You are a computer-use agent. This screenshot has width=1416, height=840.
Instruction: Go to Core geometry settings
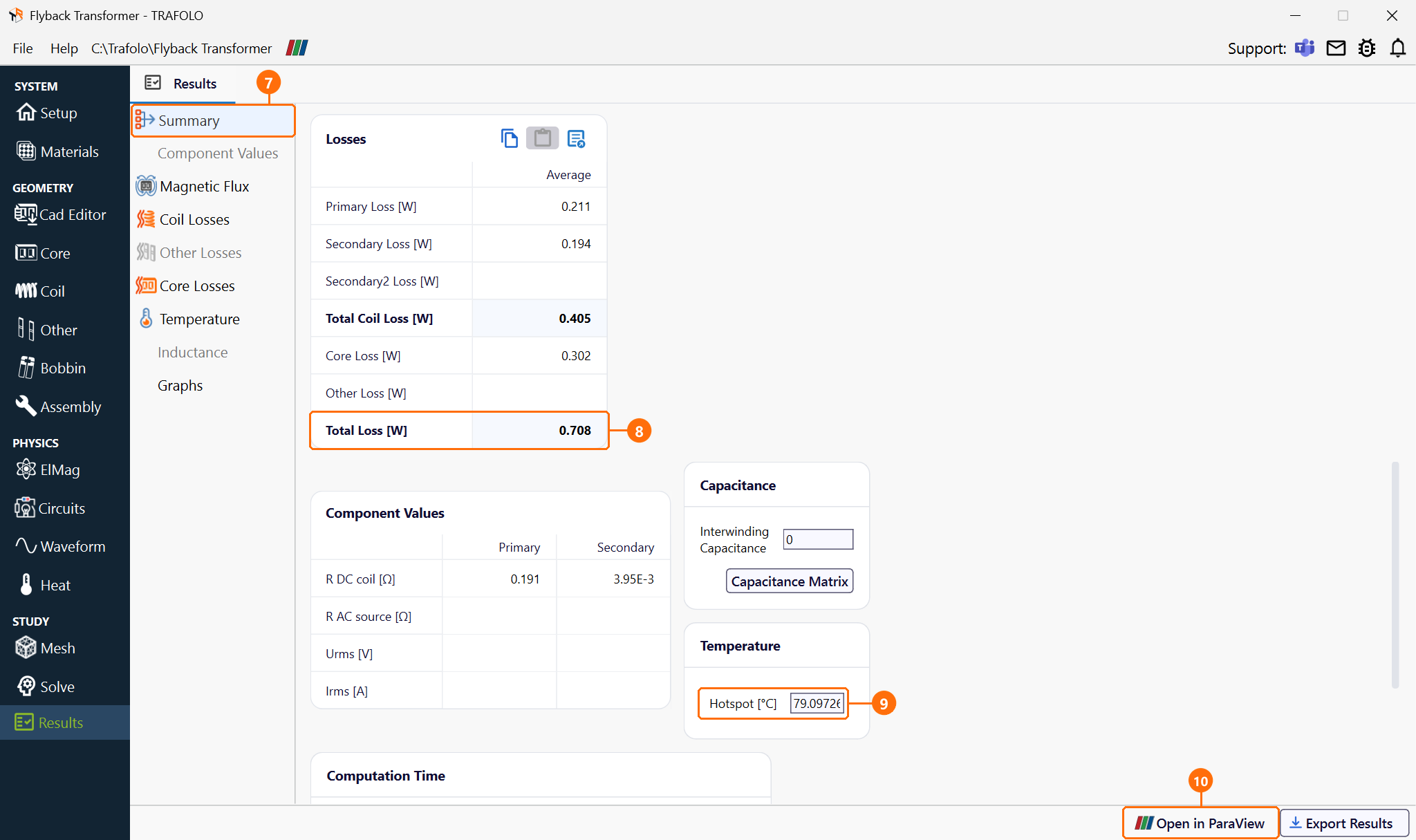pyautogui.click(x=43, y=253)
